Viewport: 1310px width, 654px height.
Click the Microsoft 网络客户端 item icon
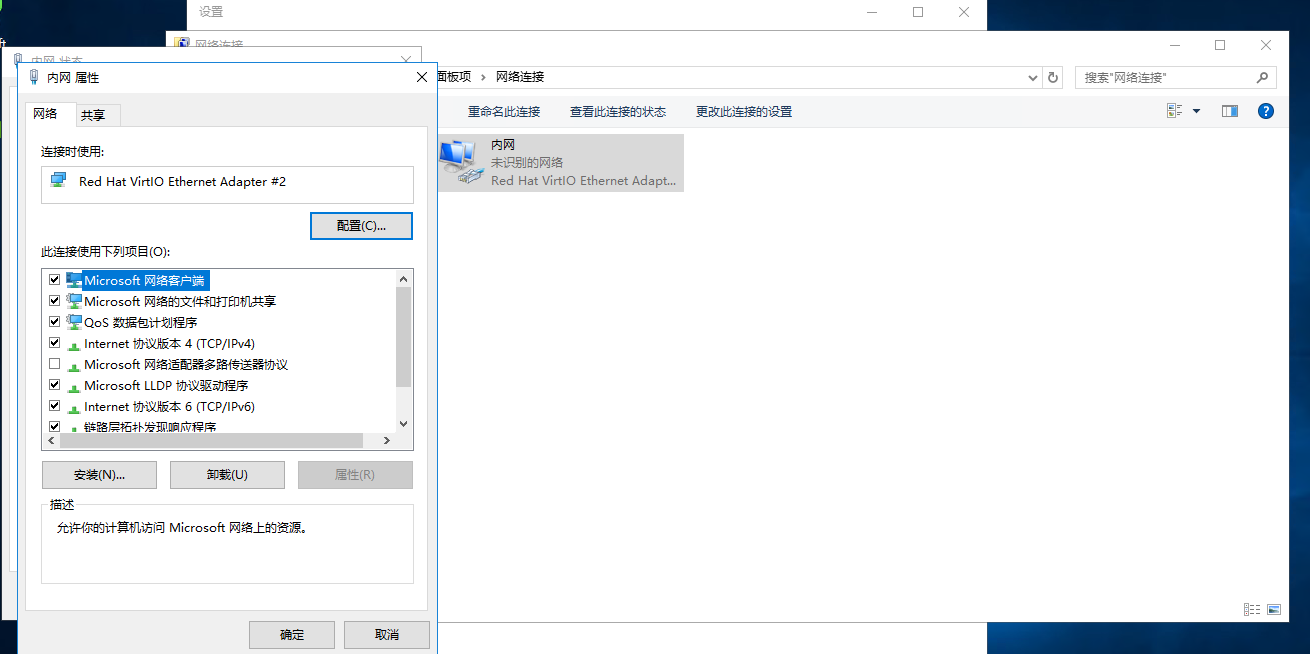74,280
